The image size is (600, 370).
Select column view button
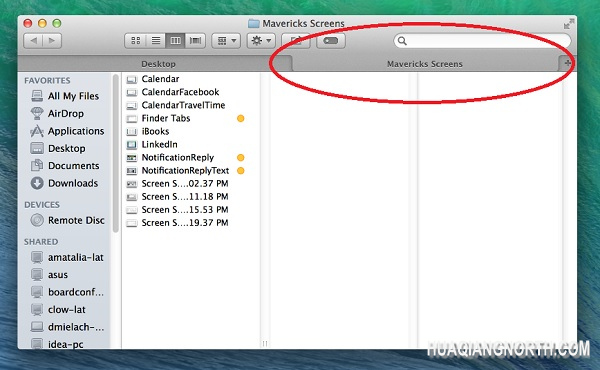(x=176, y=41)
